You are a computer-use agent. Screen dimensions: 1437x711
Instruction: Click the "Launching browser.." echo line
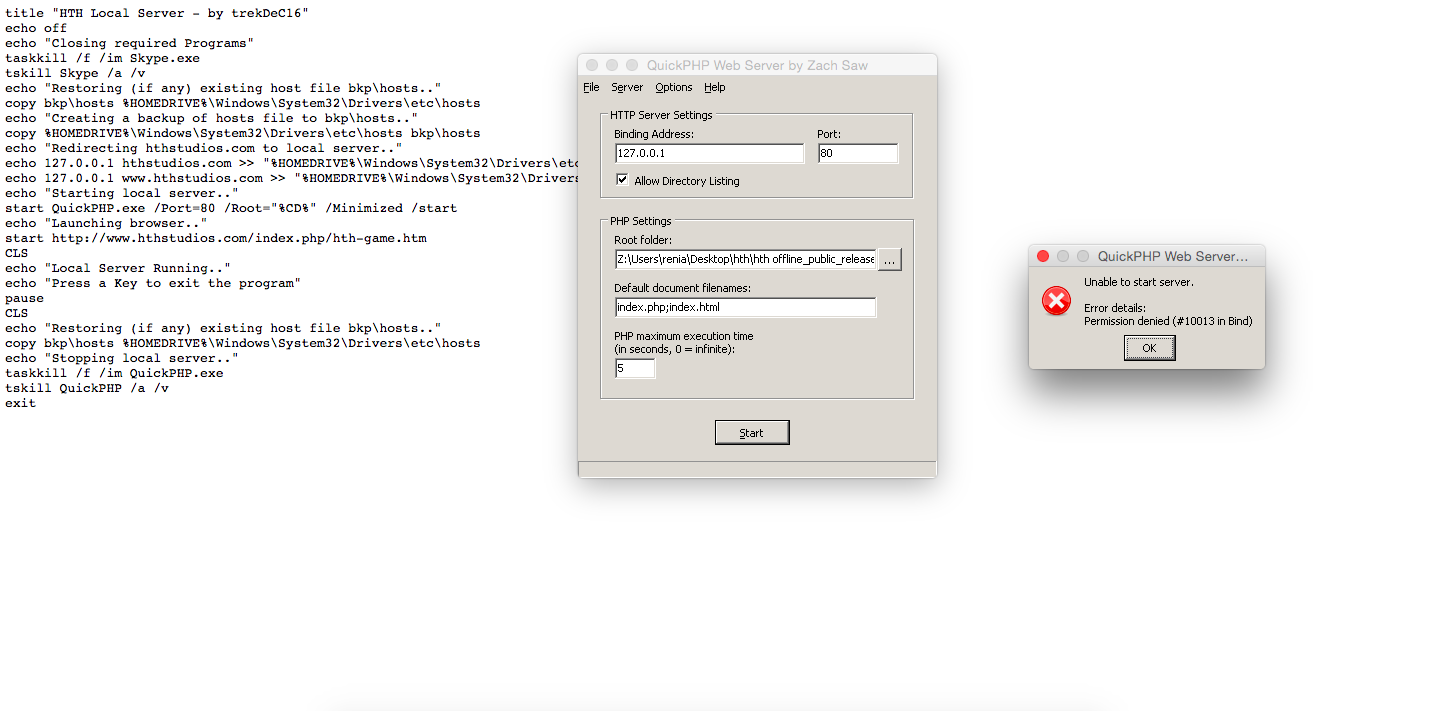pyautogui.click(x=106, y=223)
